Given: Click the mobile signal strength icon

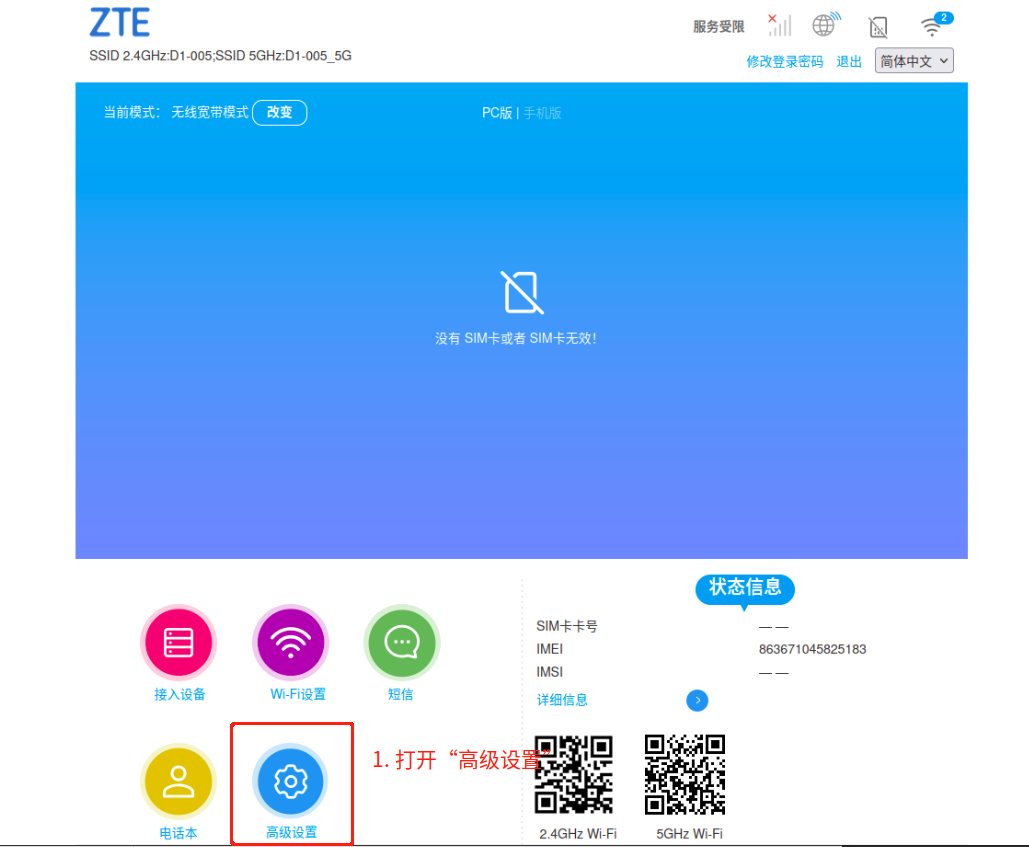Looking at the screenshot, I should pyautogui.click(x=780, y=26).
